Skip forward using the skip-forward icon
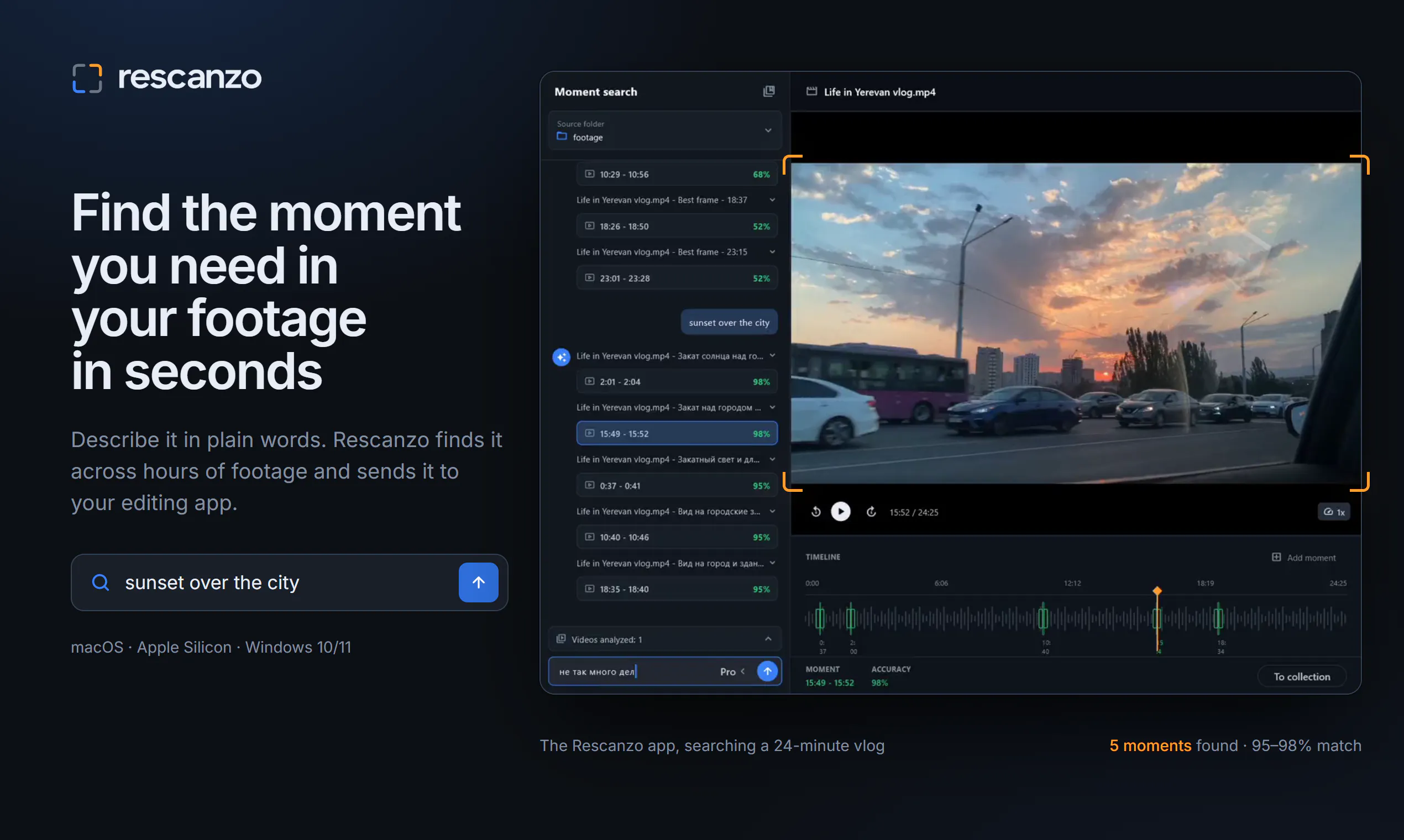This screenshot has width=1404, height=840. 871,512
